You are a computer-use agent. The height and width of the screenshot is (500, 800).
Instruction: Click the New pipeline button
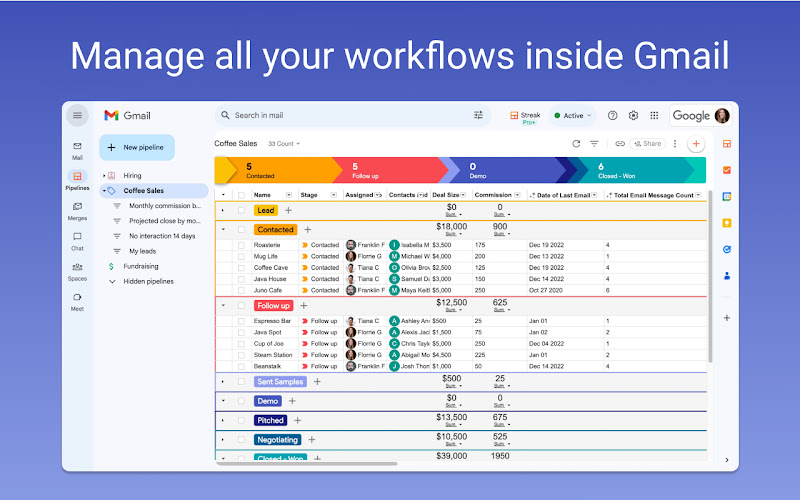point(137,147)
